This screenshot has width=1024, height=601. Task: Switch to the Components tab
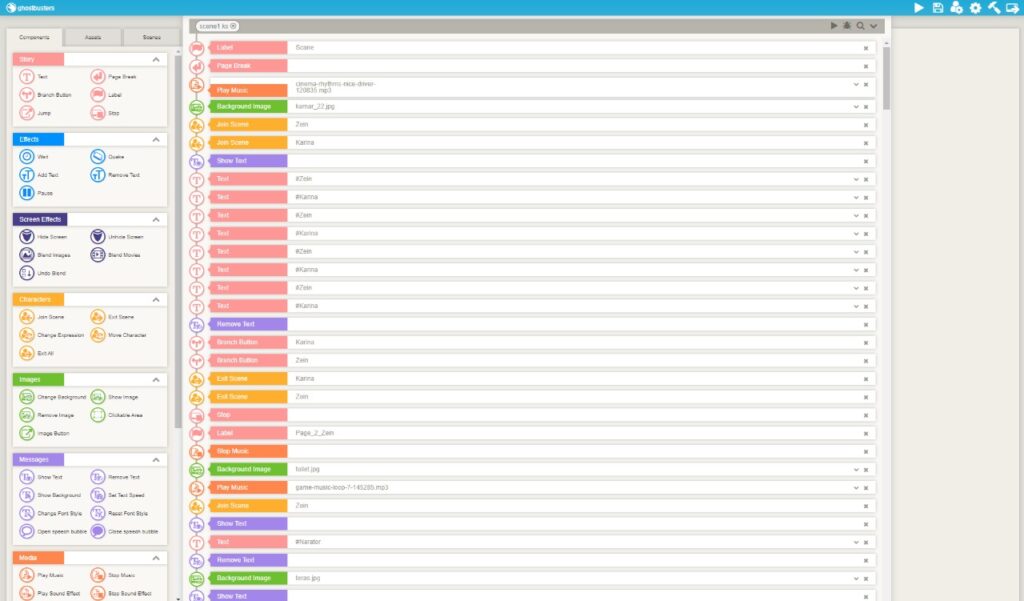[x=34, y=37]
